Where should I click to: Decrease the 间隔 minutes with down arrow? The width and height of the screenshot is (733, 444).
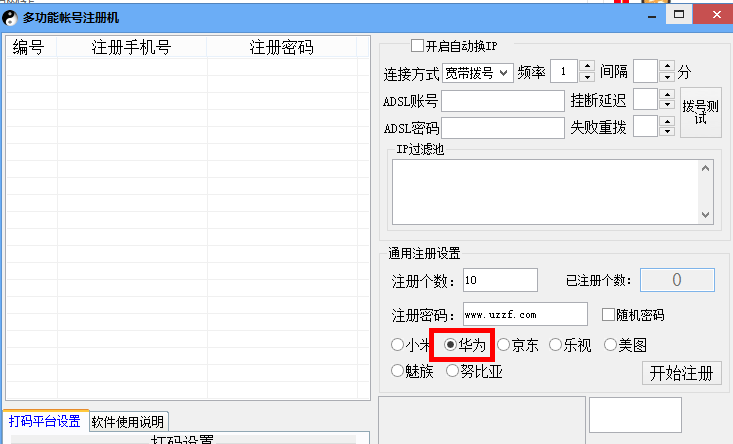667,78
